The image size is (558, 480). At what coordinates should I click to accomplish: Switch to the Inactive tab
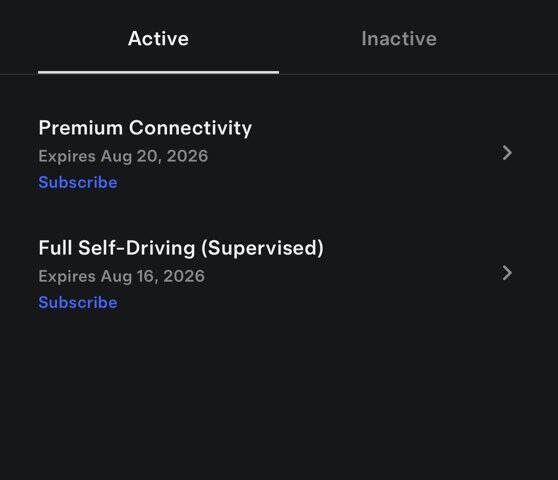[399, 38]
